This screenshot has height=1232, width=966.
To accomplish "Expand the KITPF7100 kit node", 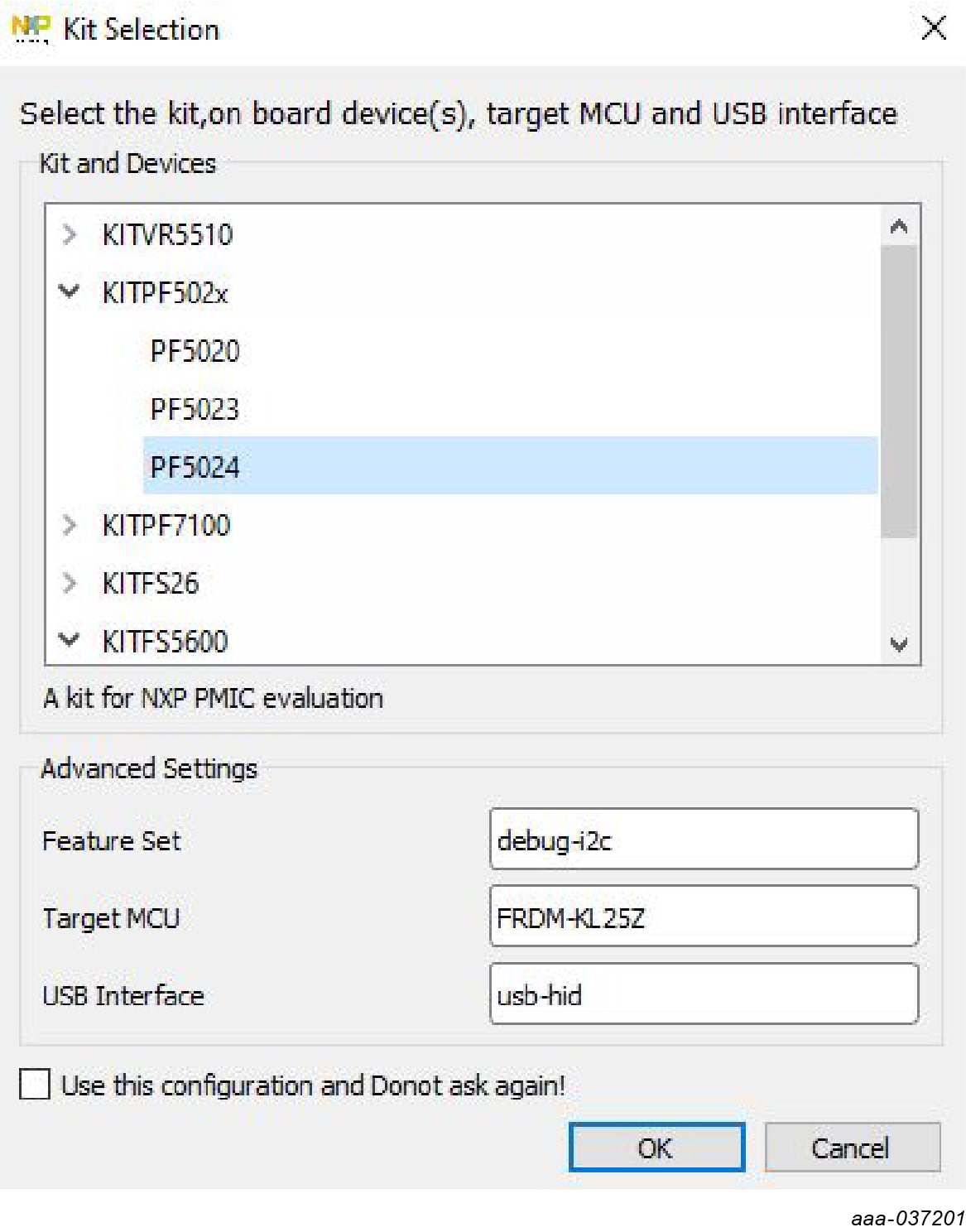I will [70, 525].
